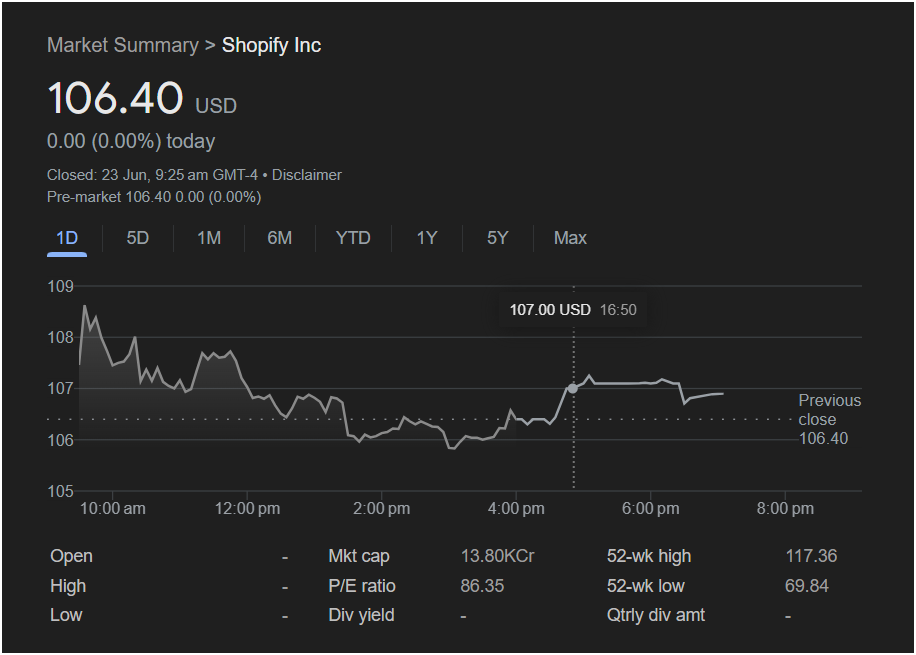Image resolution: width=916 pixels, height=655 pixels.
Task: Show the 6M price history tab
Action: coord(280,238)
